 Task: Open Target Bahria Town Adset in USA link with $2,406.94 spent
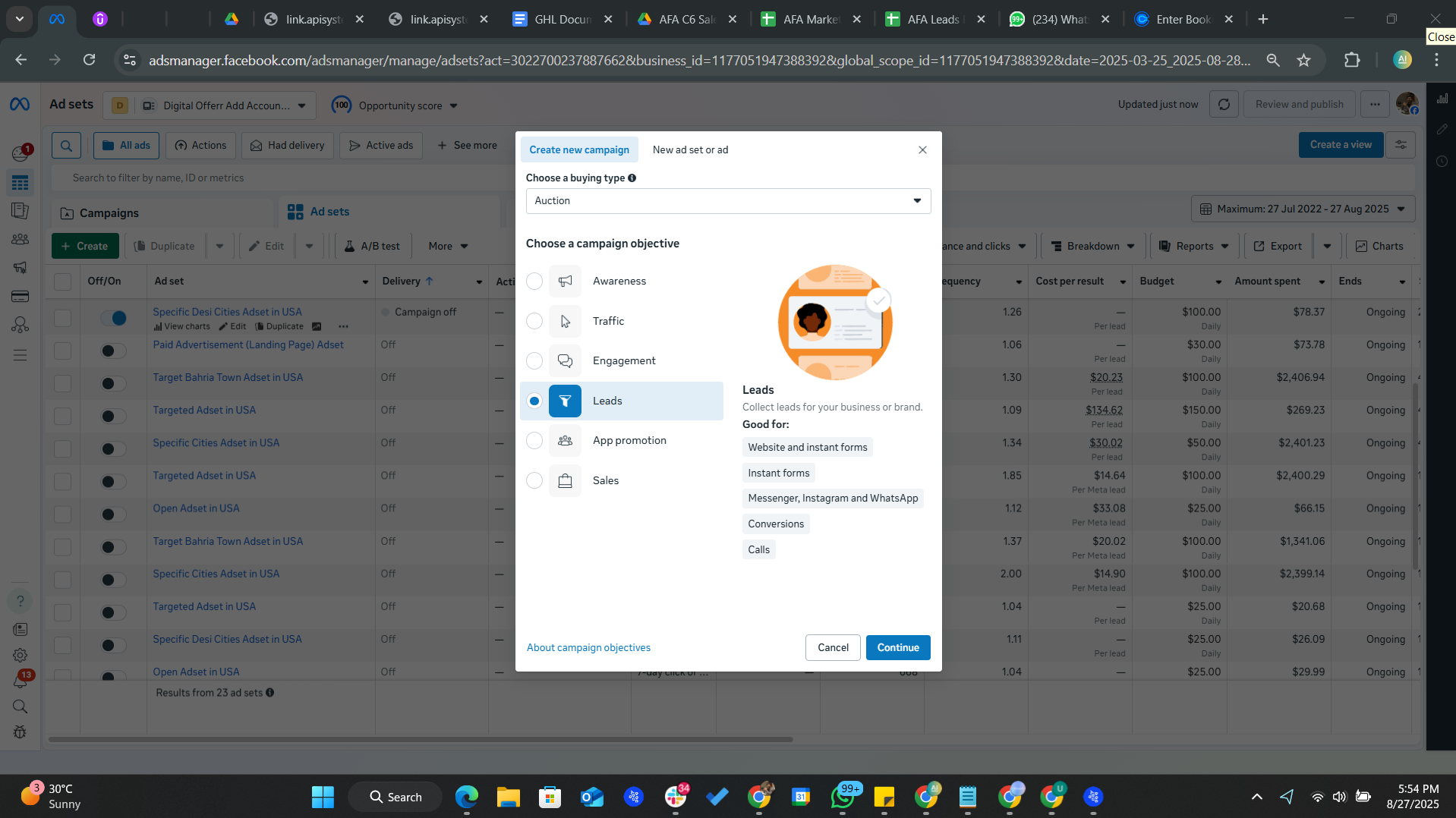pos(228,377)
